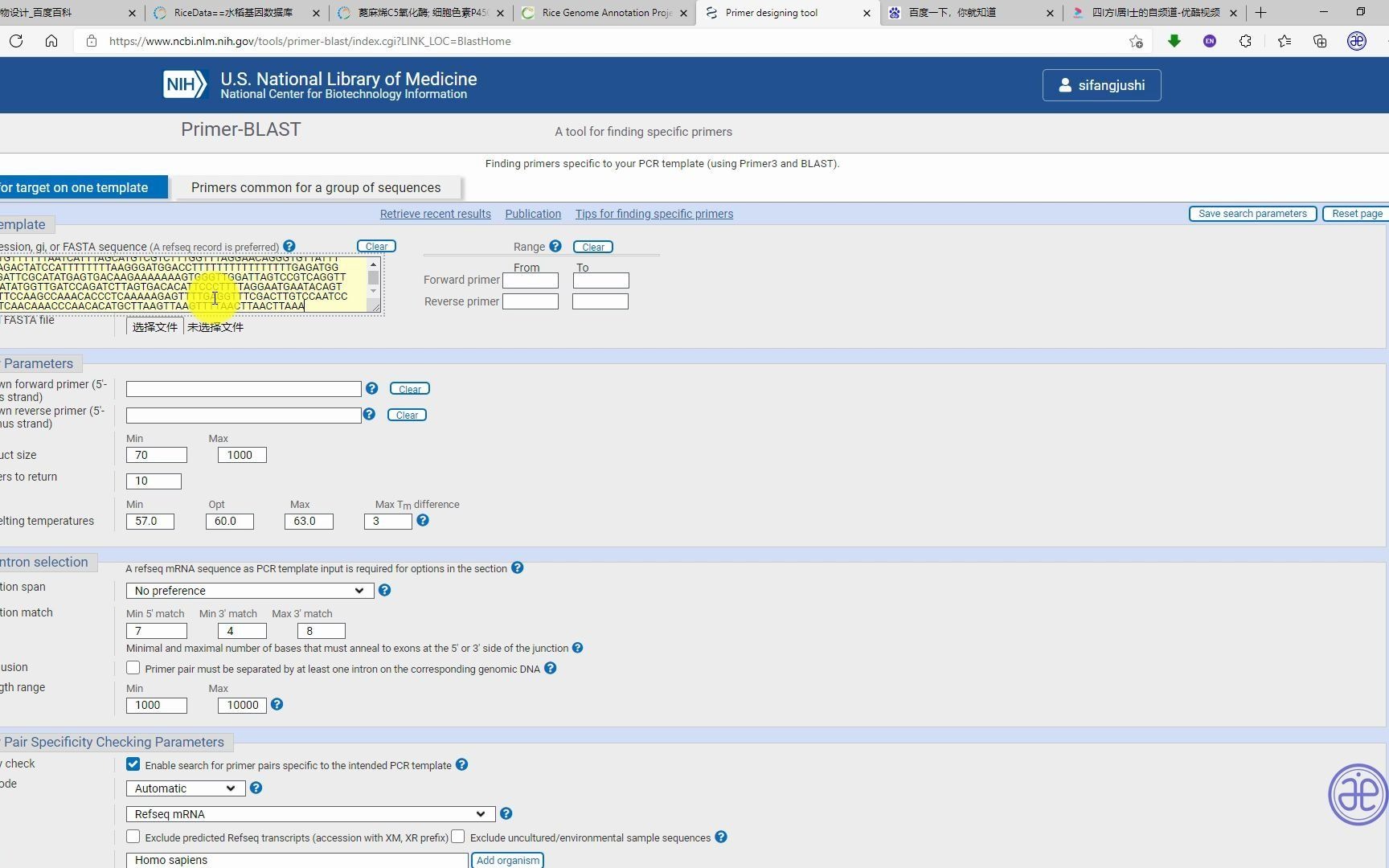Clear the own forward primer field
Viewport: 1389px width, 868px height.
(410, 389)
